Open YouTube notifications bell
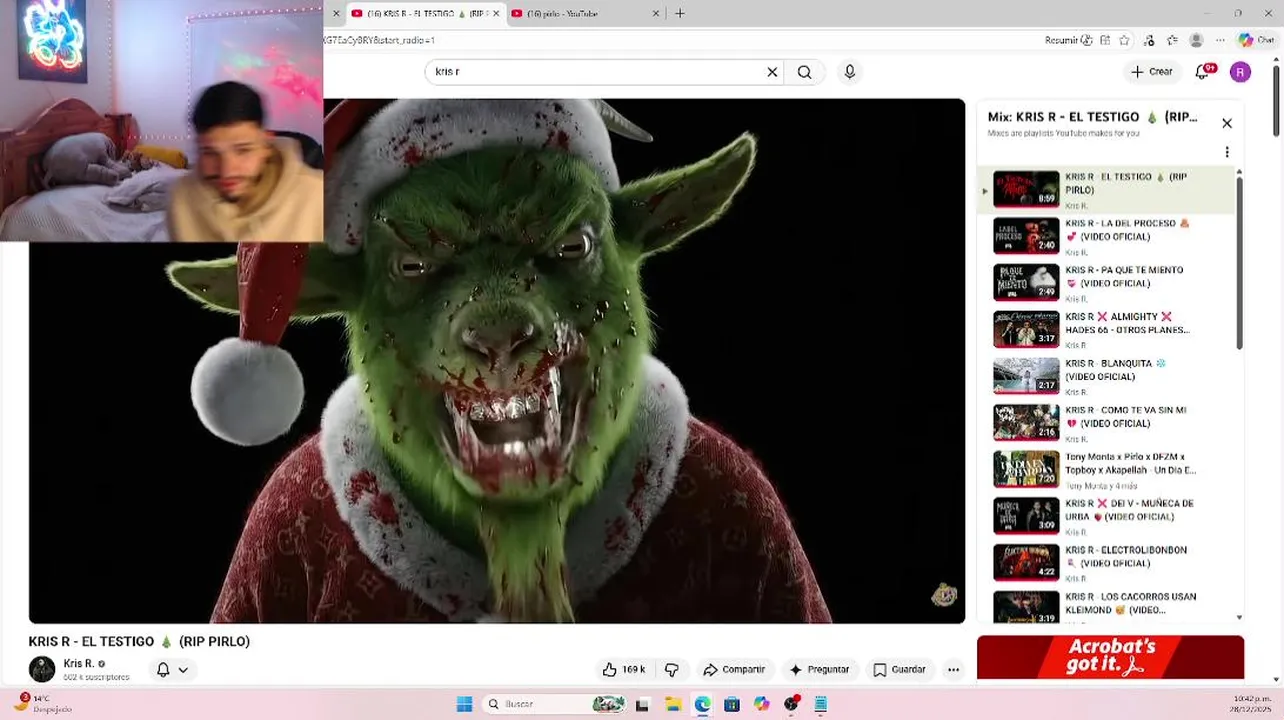The image size is (1284, 720). point(1204,71)
